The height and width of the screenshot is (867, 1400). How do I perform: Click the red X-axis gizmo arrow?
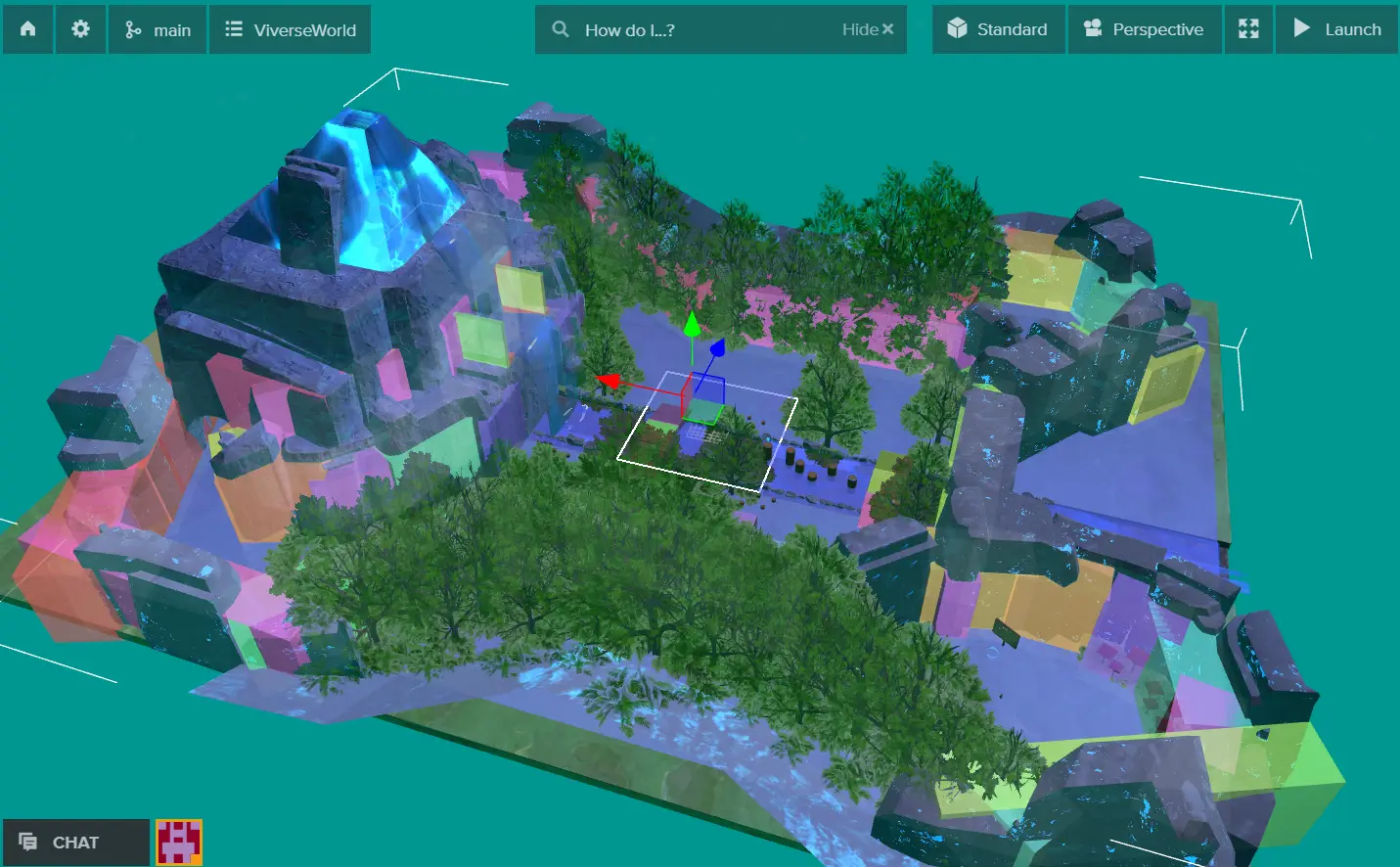click(609, 380)
